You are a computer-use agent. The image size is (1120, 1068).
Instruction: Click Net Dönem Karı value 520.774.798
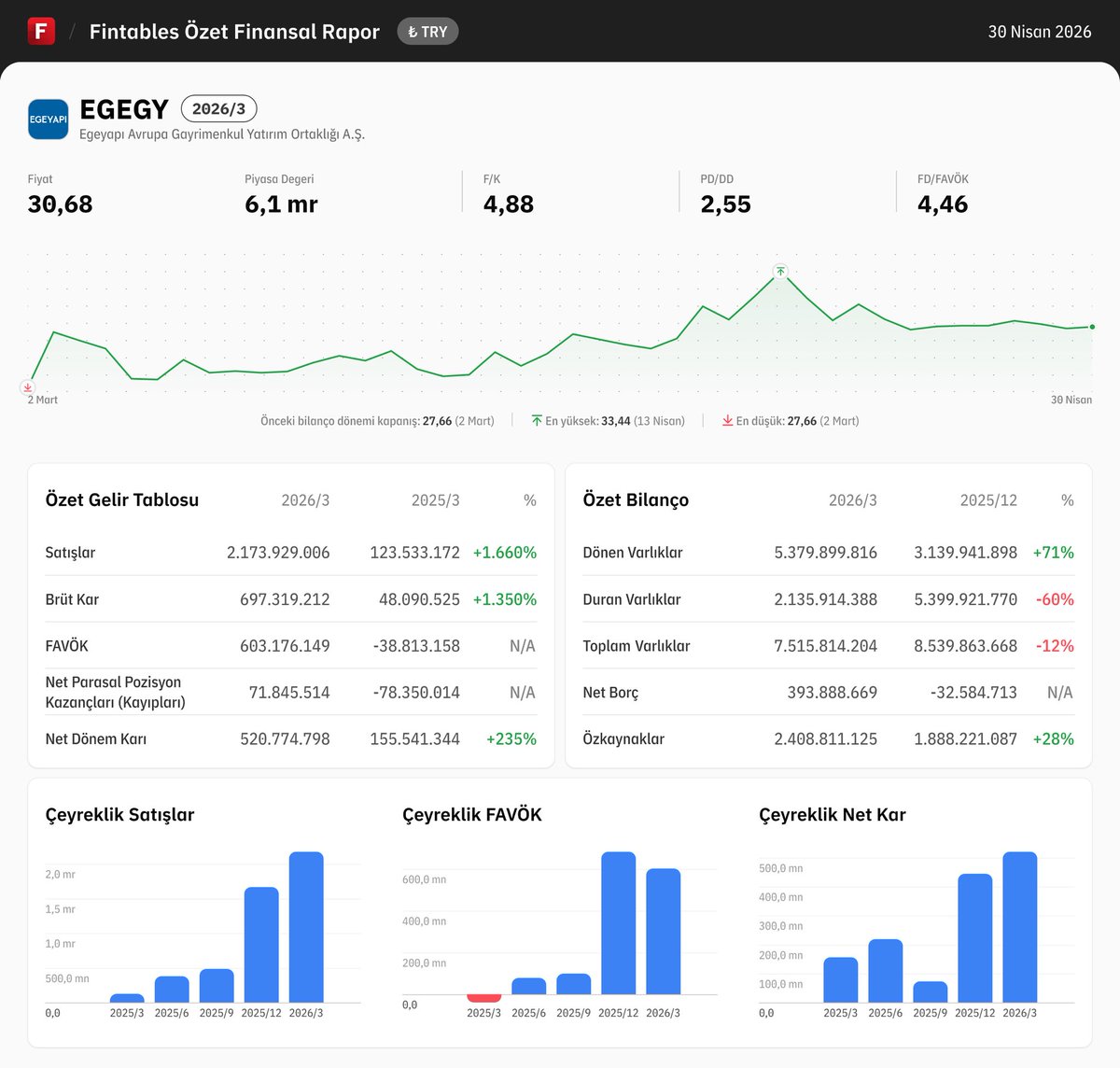click(285, 739)
